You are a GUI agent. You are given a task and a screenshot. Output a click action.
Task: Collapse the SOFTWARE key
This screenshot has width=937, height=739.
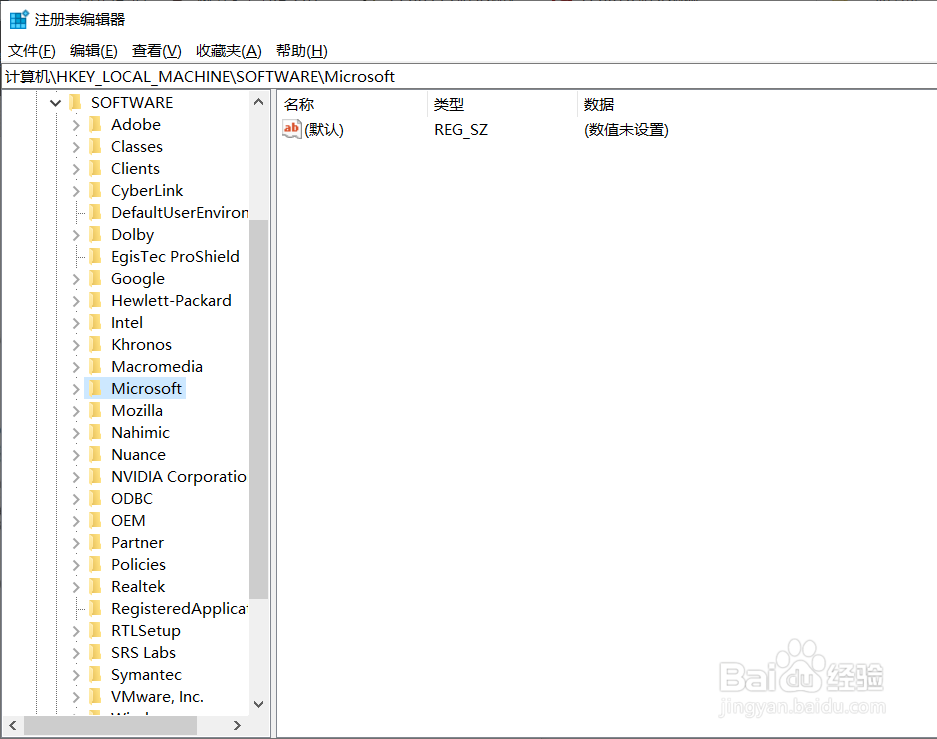[x=56, y=103]
